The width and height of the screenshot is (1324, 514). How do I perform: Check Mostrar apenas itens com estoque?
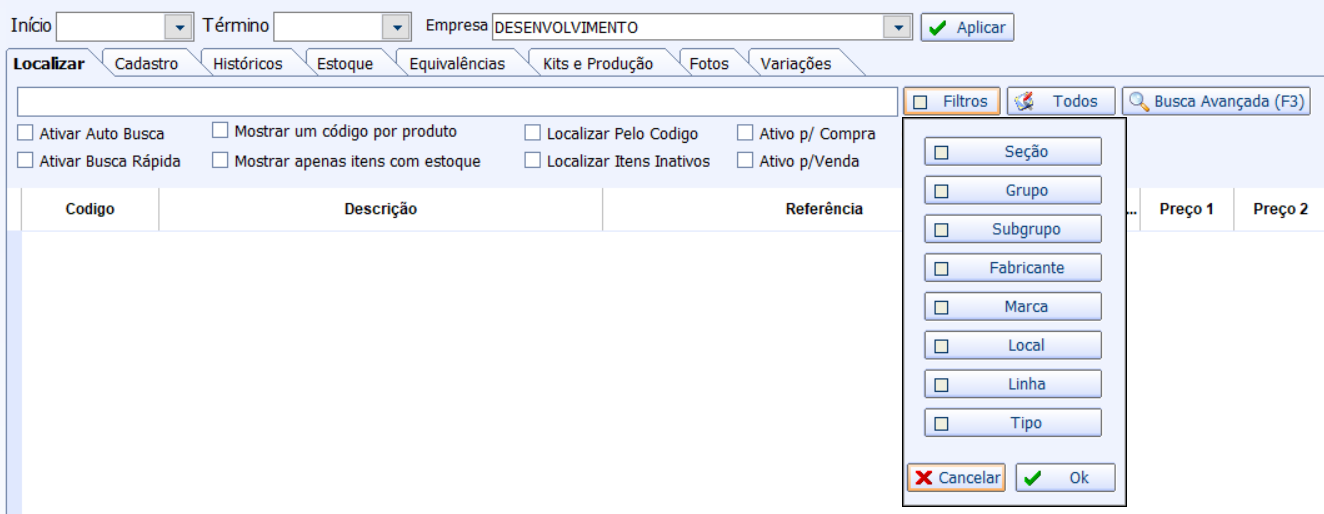[221, 160]
